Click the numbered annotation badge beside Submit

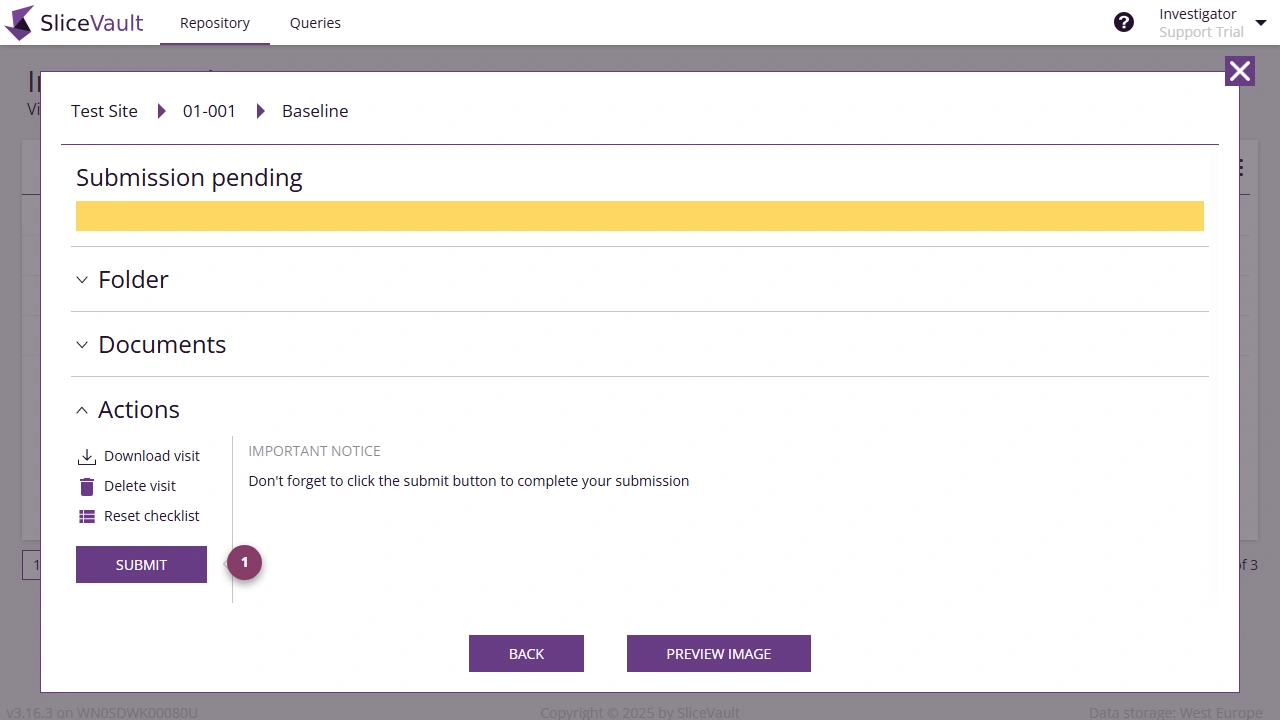[244, 562]
